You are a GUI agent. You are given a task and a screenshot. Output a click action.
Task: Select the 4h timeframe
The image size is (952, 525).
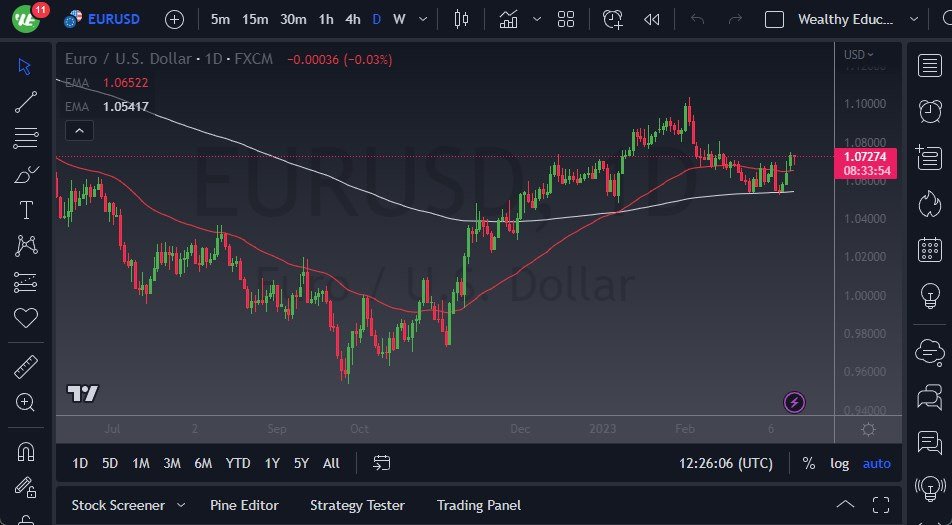353,19
